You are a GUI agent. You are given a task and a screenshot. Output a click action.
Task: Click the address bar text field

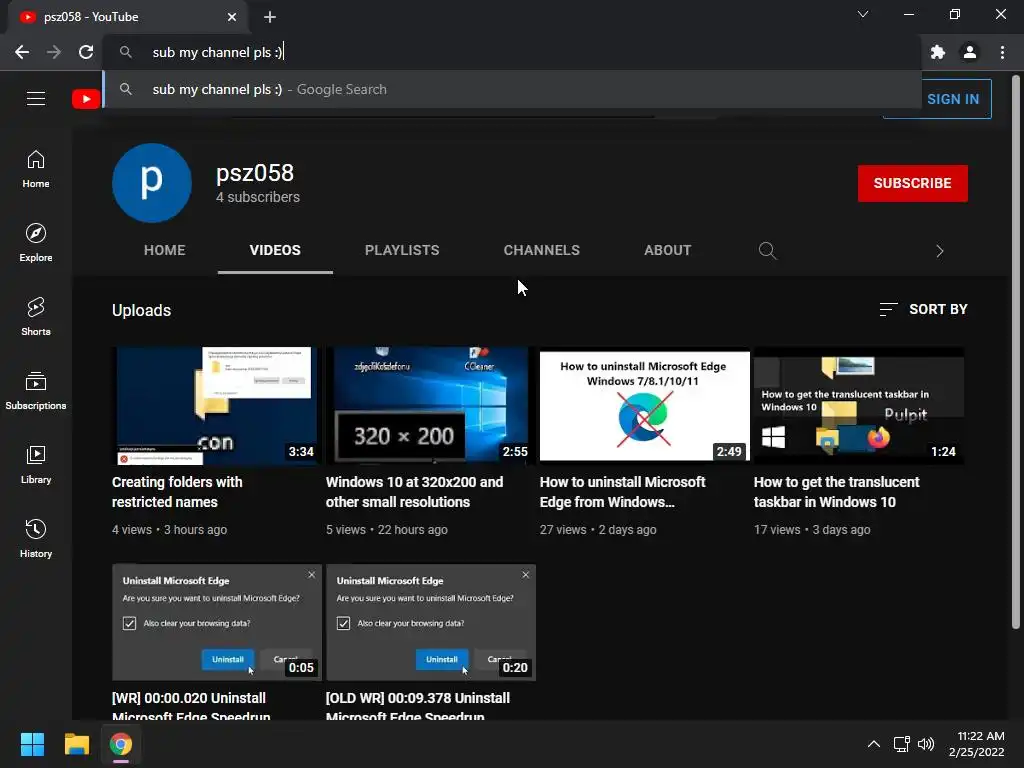coord(513,52)
